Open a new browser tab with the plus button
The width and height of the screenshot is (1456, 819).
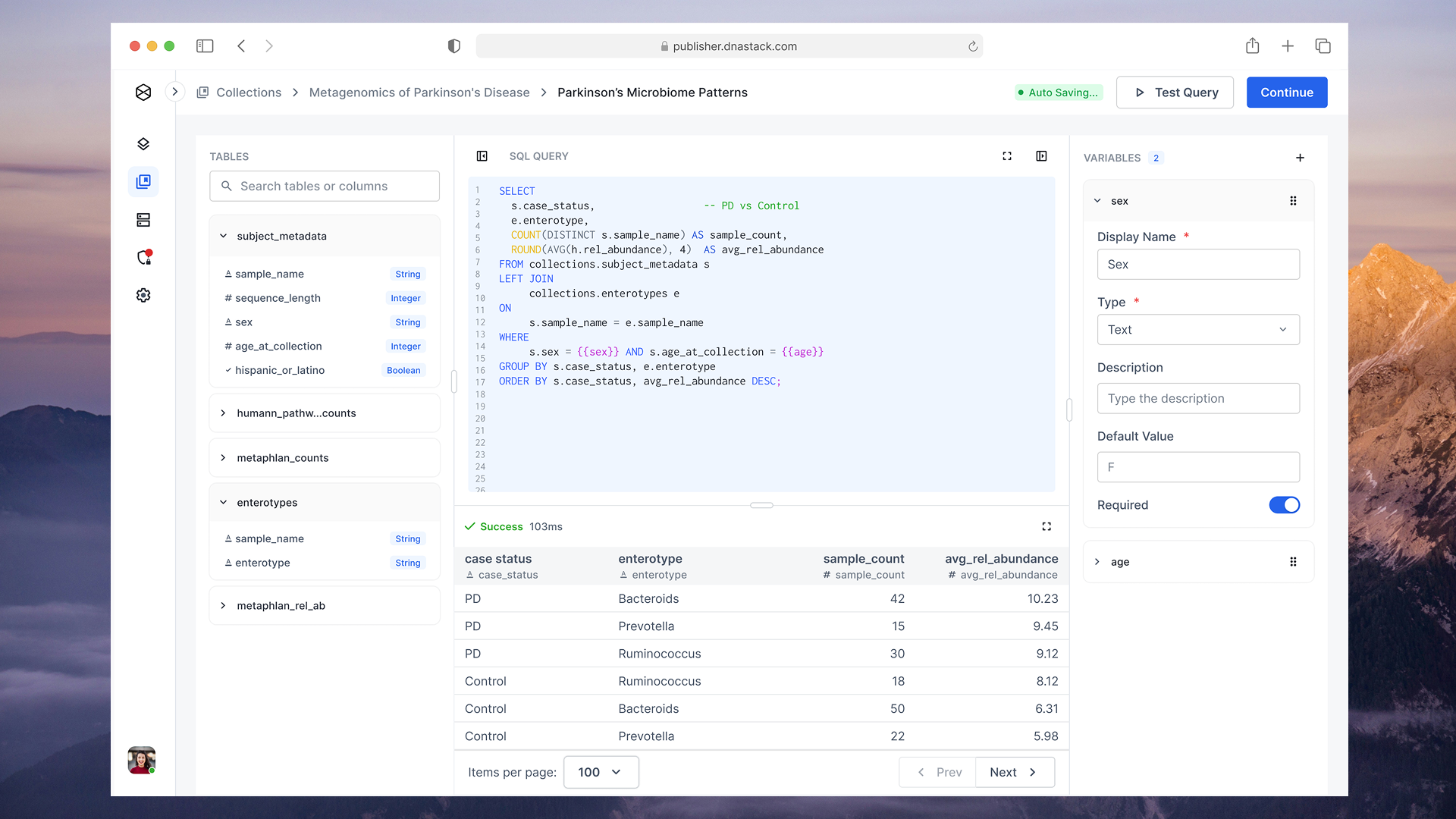(1288, 45)
